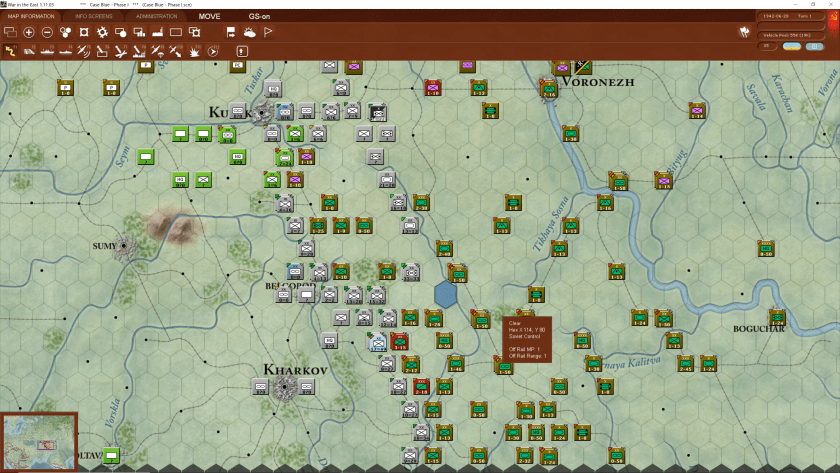840x473 pixels.
Task: Click the date and turn display
Action: coord(790,16)
